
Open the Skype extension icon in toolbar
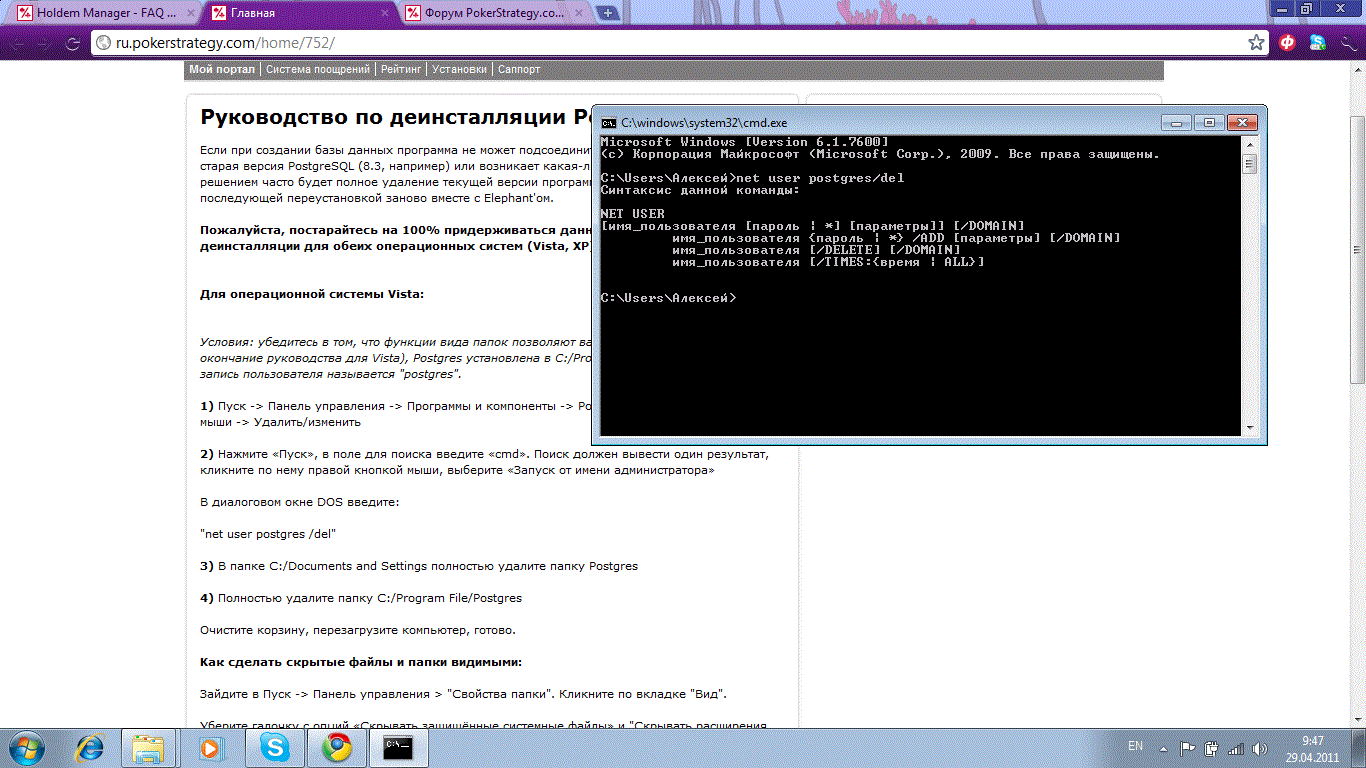tap(1318, 43)
